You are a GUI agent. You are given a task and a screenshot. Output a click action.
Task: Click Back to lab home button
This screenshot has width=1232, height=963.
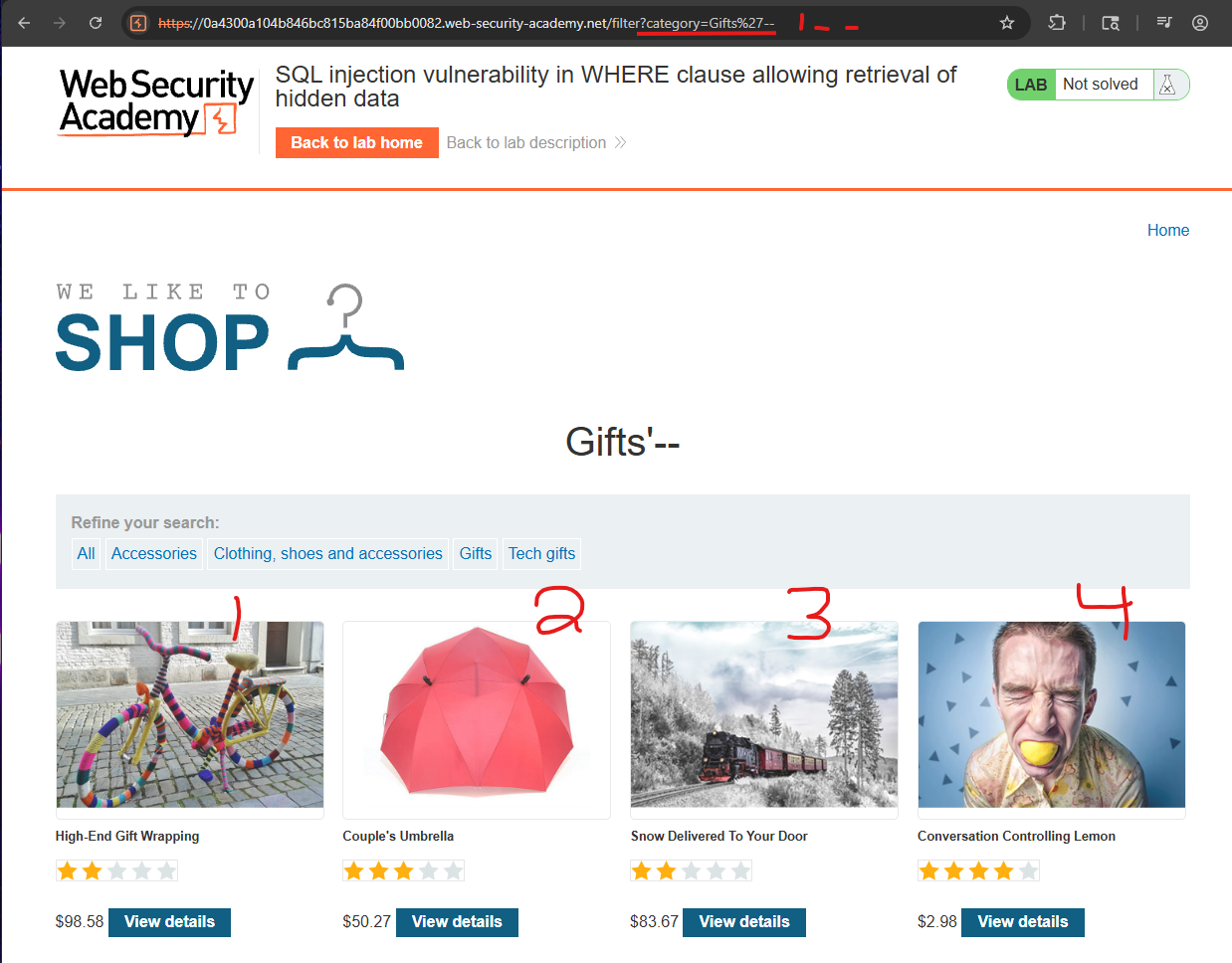click(x=356, y=142)
